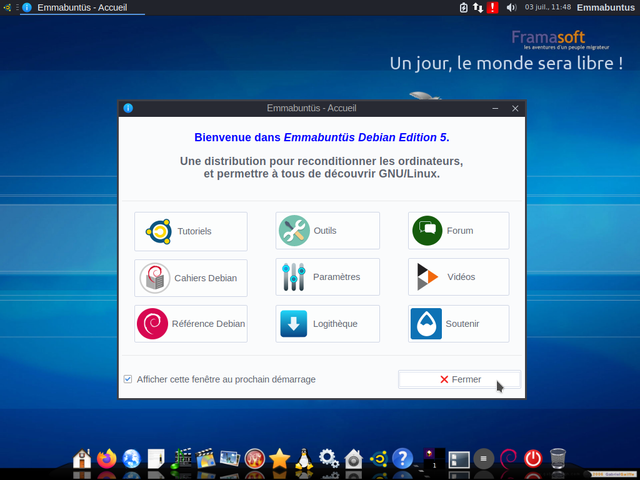Open the gears settings icon in dock
The height and width of the screenshot is (480, 640).
[329, 459]
